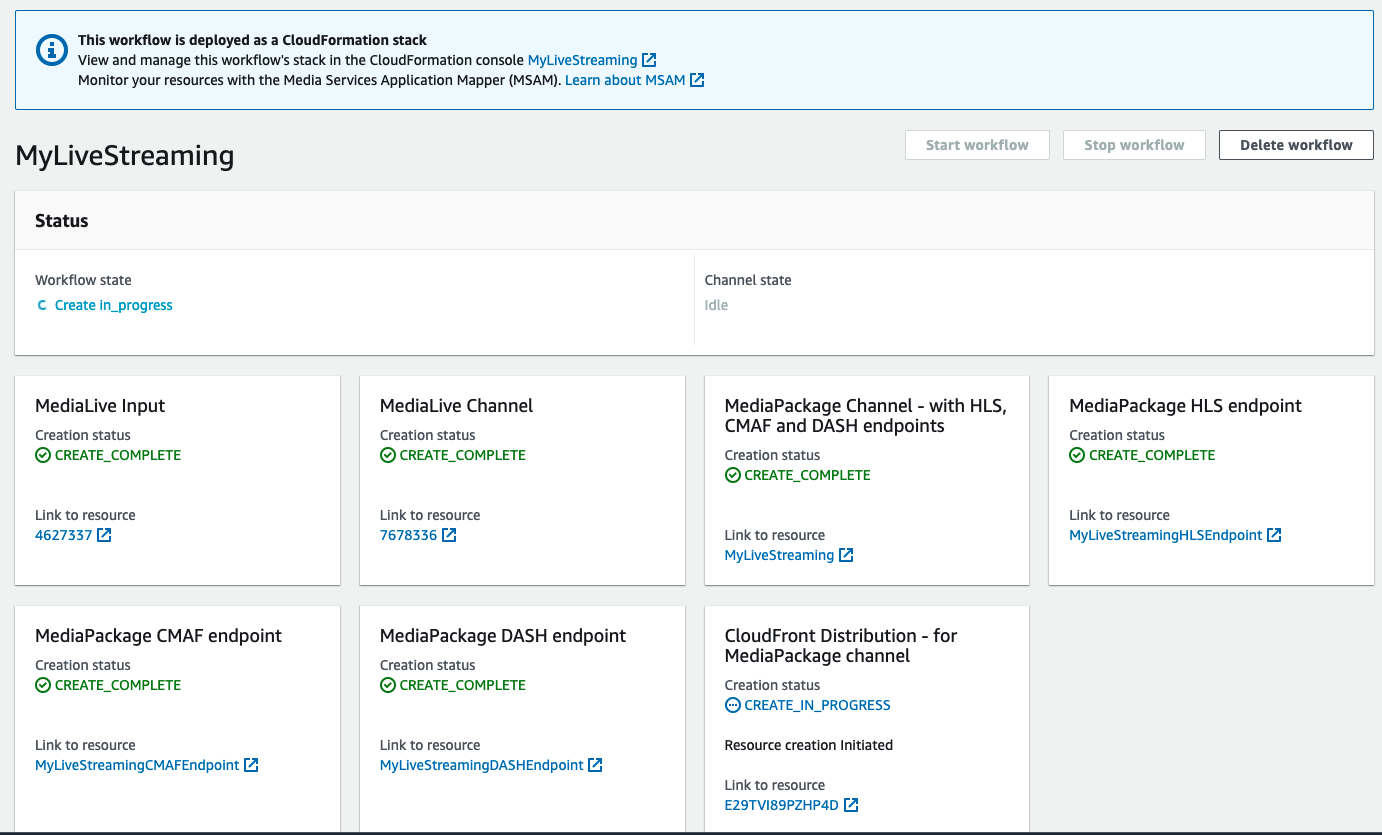Click CREATE_COMPLETE text under MediaPackage HLS endpoint

(x=1152, y=455)
